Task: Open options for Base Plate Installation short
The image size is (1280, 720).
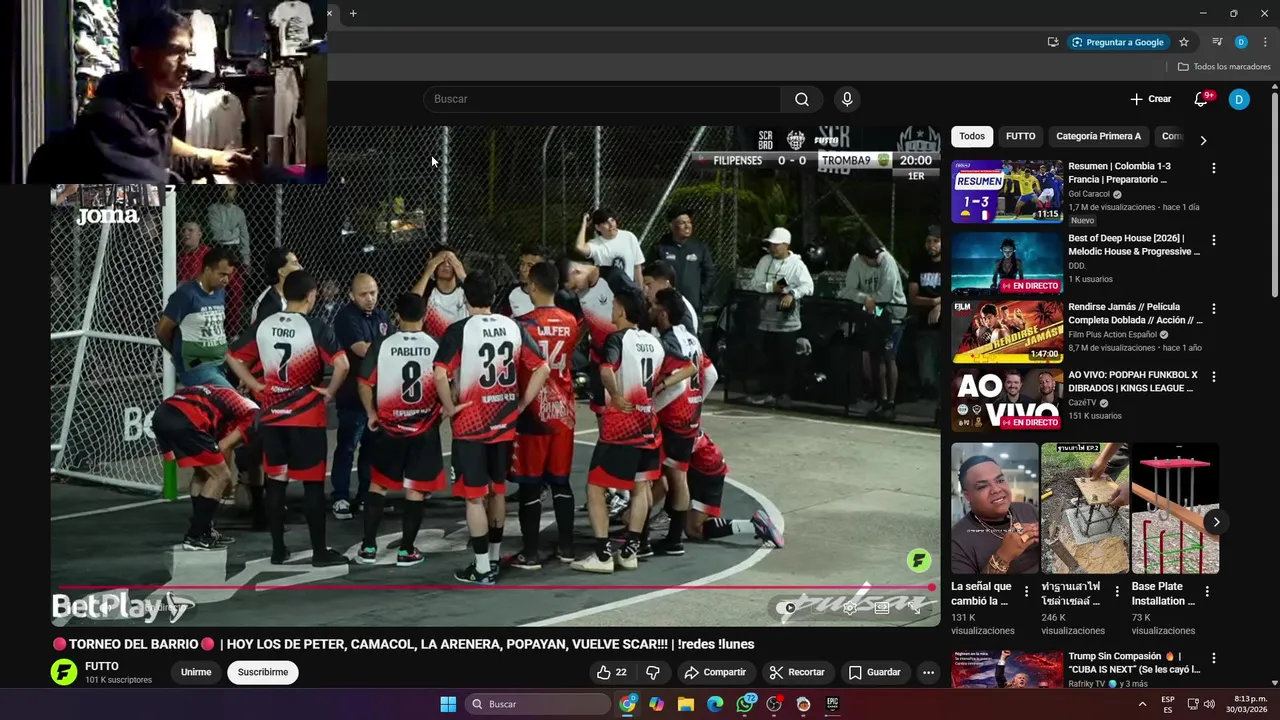Action: coord(1207,592)
